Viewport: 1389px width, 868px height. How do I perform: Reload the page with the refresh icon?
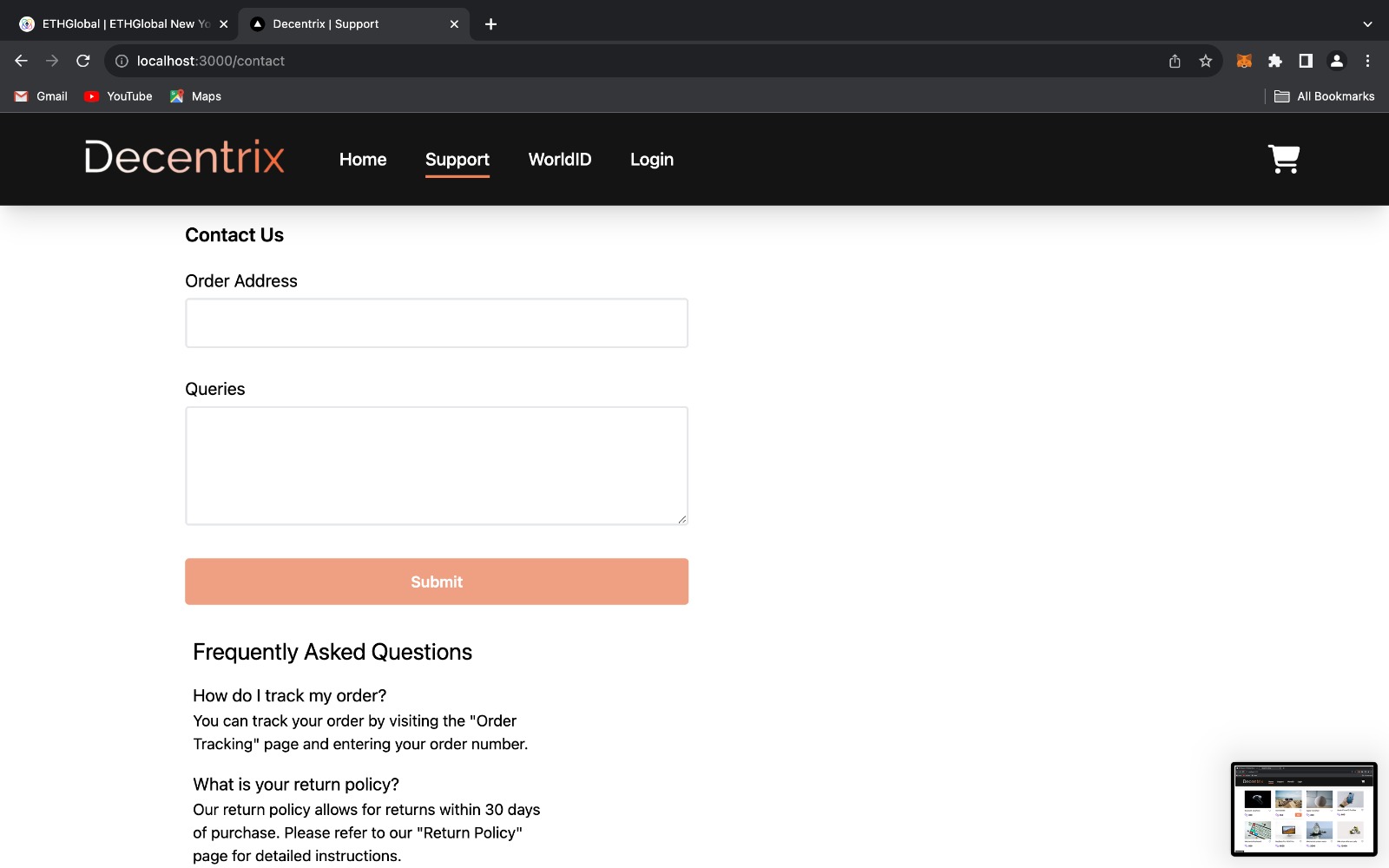[x=83, y=61]
